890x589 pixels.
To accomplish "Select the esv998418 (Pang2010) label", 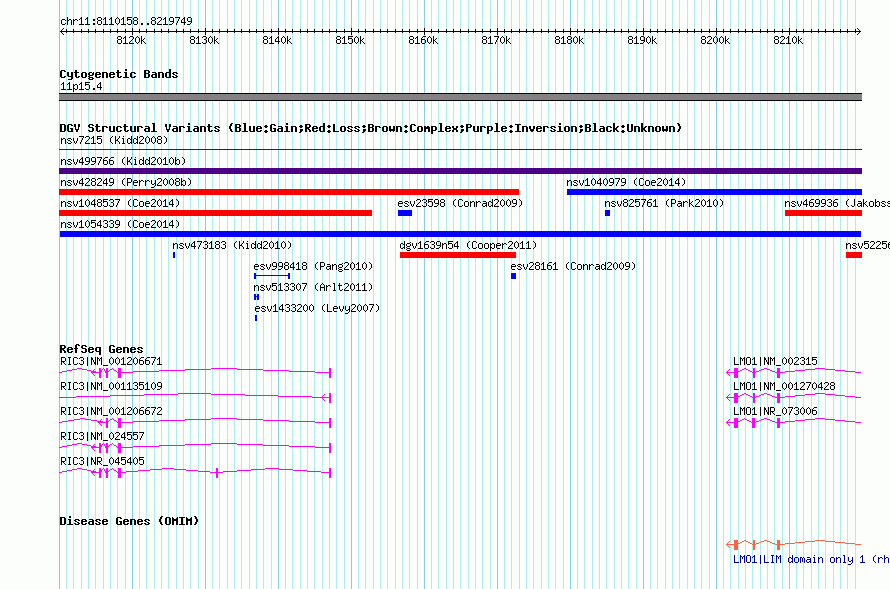I will 313,266.
